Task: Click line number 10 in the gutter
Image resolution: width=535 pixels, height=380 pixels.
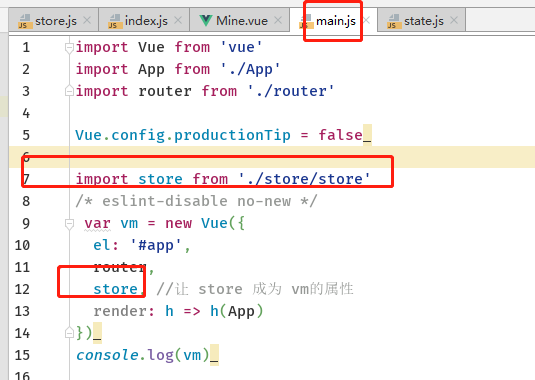Action: click(x=22, y=245)
